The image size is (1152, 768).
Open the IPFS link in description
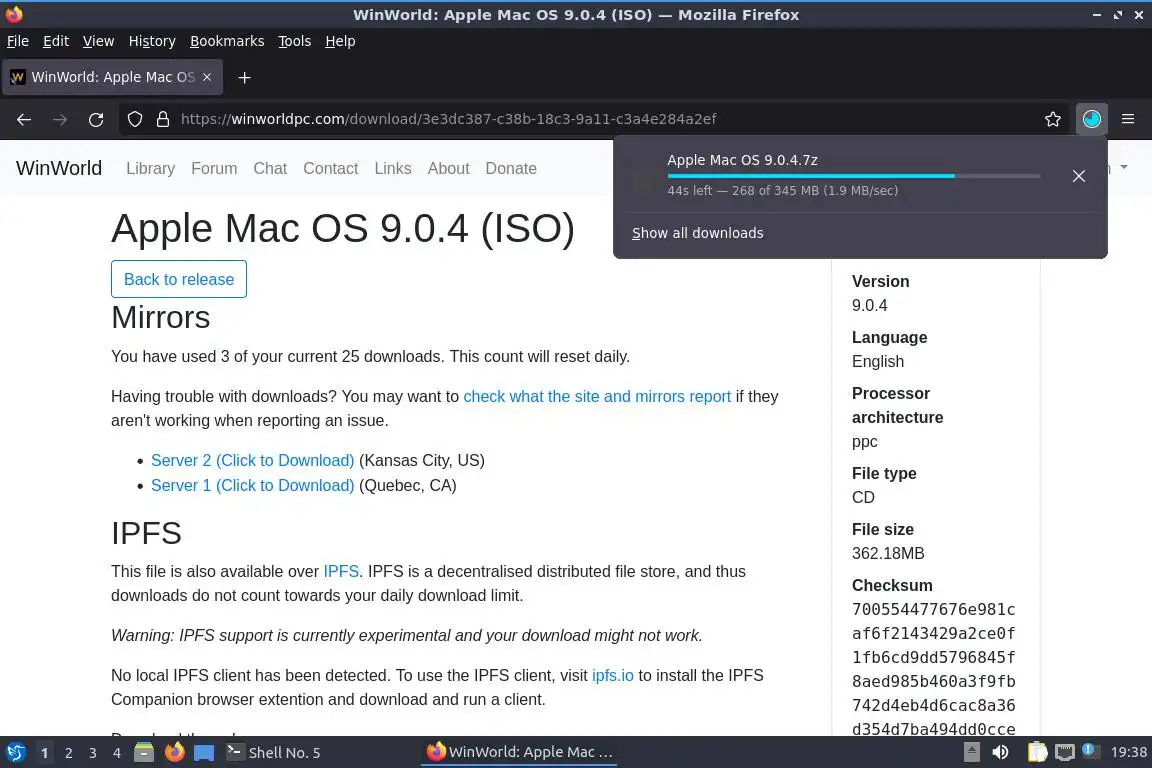tap(341, 572)
